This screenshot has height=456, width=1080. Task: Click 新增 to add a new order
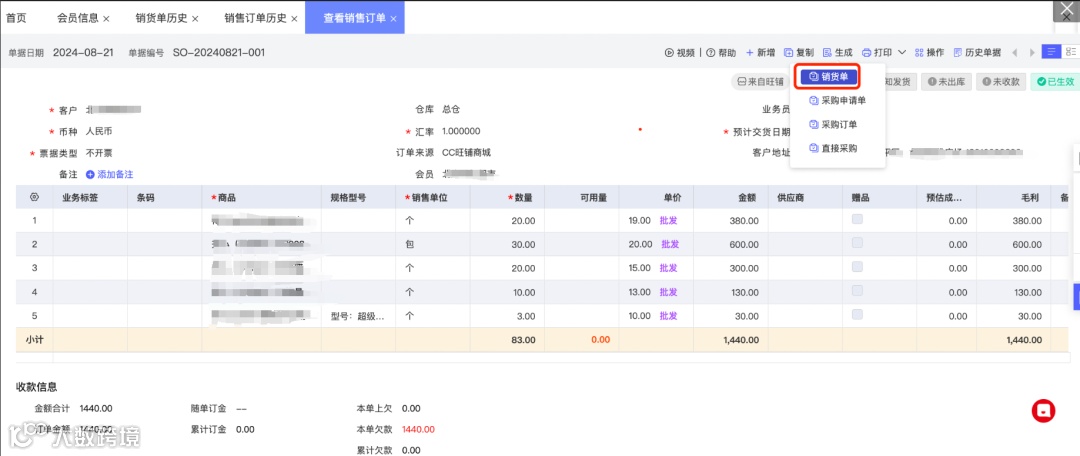[x=760, y=52]
